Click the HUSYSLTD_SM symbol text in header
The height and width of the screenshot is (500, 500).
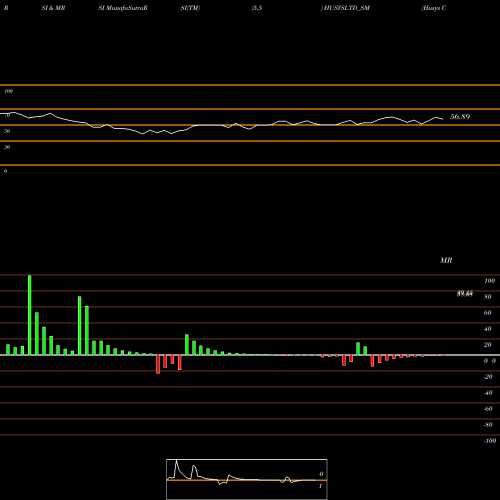coord(347,8)
